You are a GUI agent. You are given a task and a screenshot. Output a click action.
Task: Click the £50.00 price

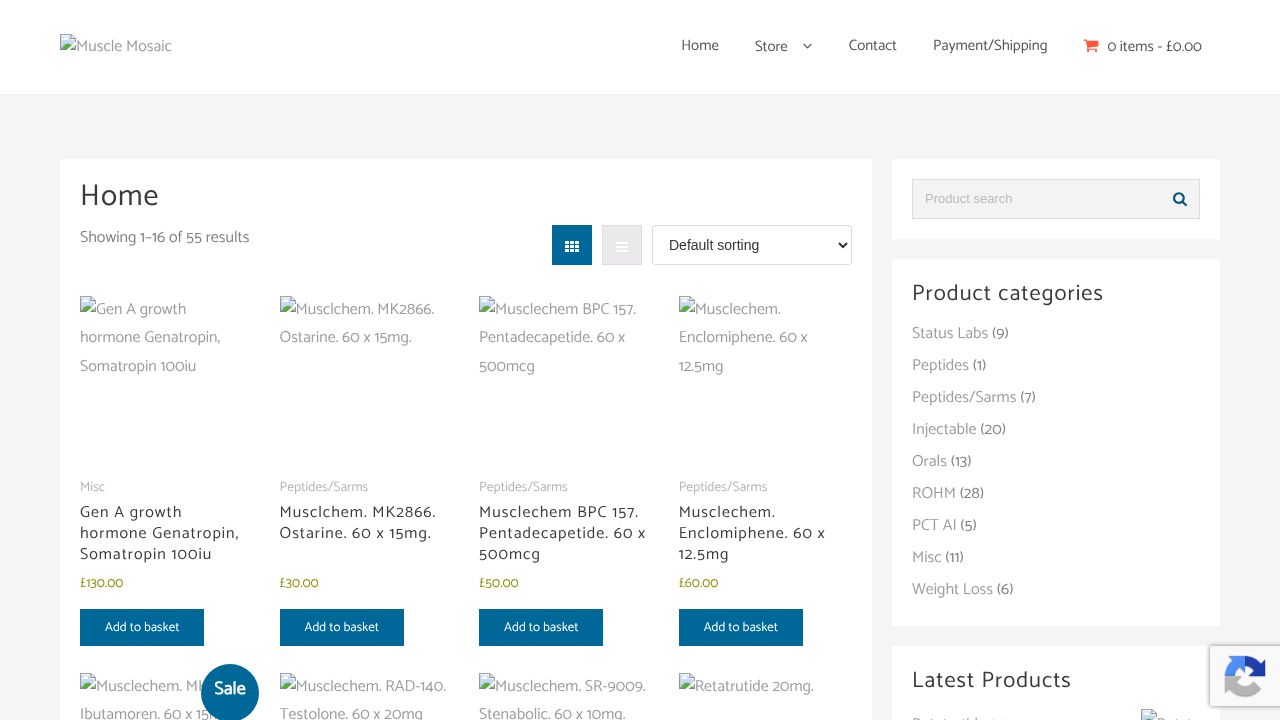[499, 583]
